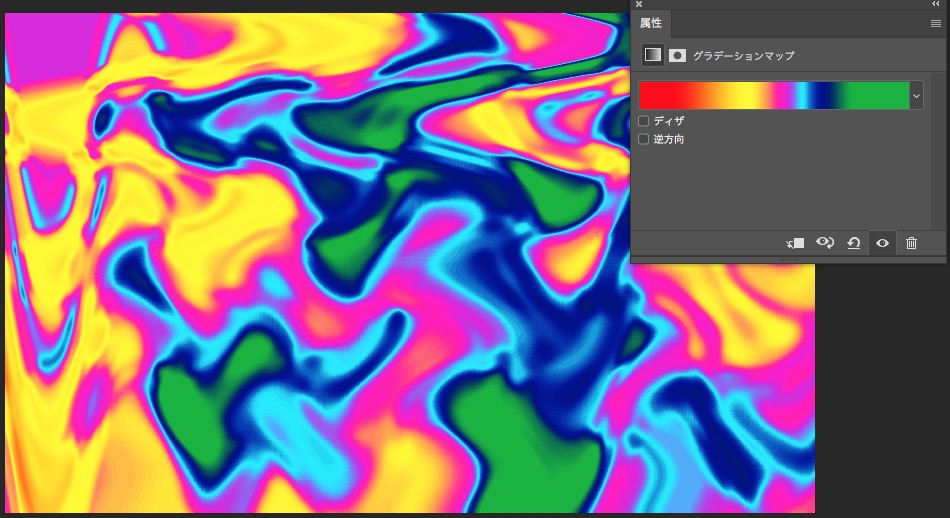The height and width of the screenshot is (518, 950).
Task: Clip adjustment to layer below
Action: pyautogui.click(x=795, y=243)
